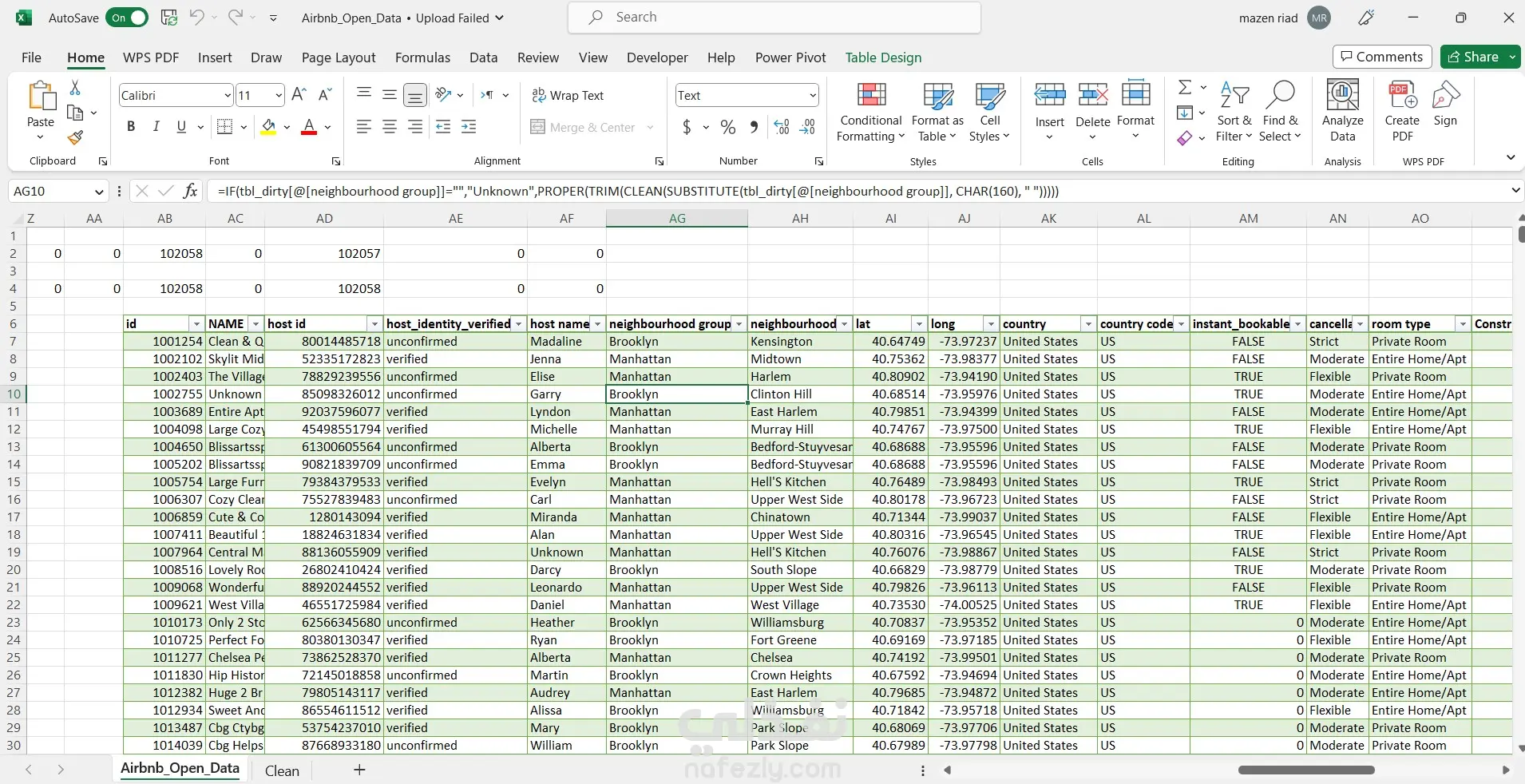Open the File menu

(32, 57)
